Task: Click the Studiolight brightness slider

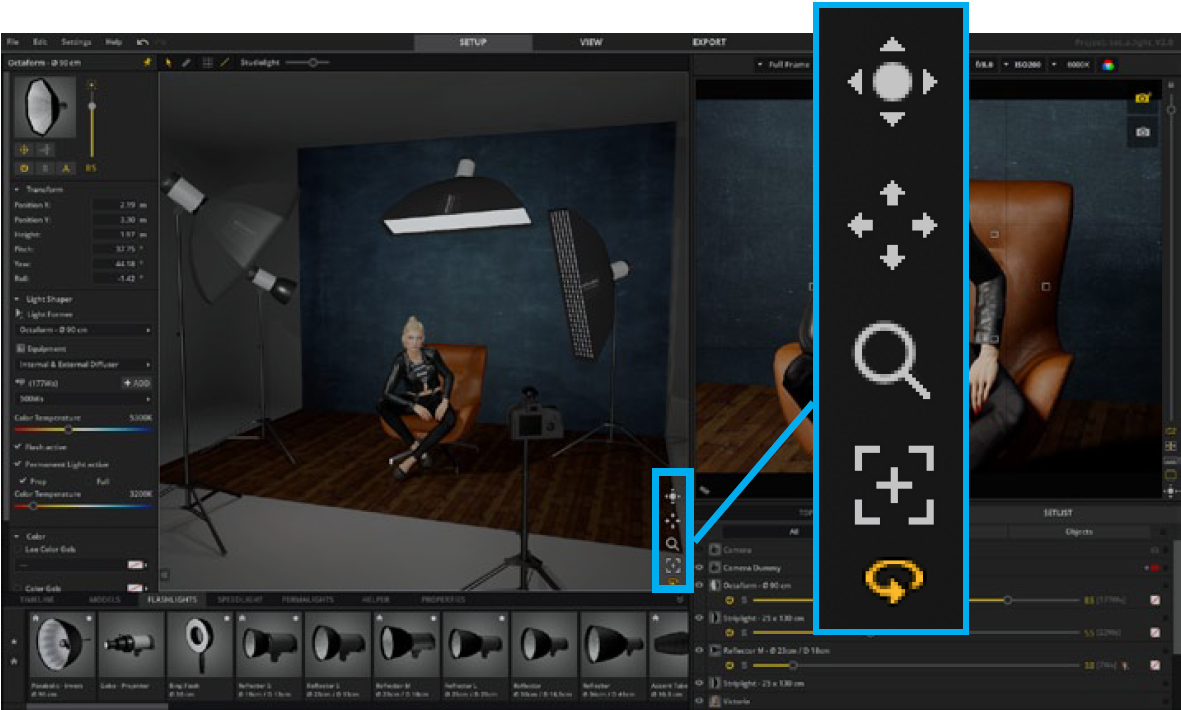Action: click(x=312, y=62)
